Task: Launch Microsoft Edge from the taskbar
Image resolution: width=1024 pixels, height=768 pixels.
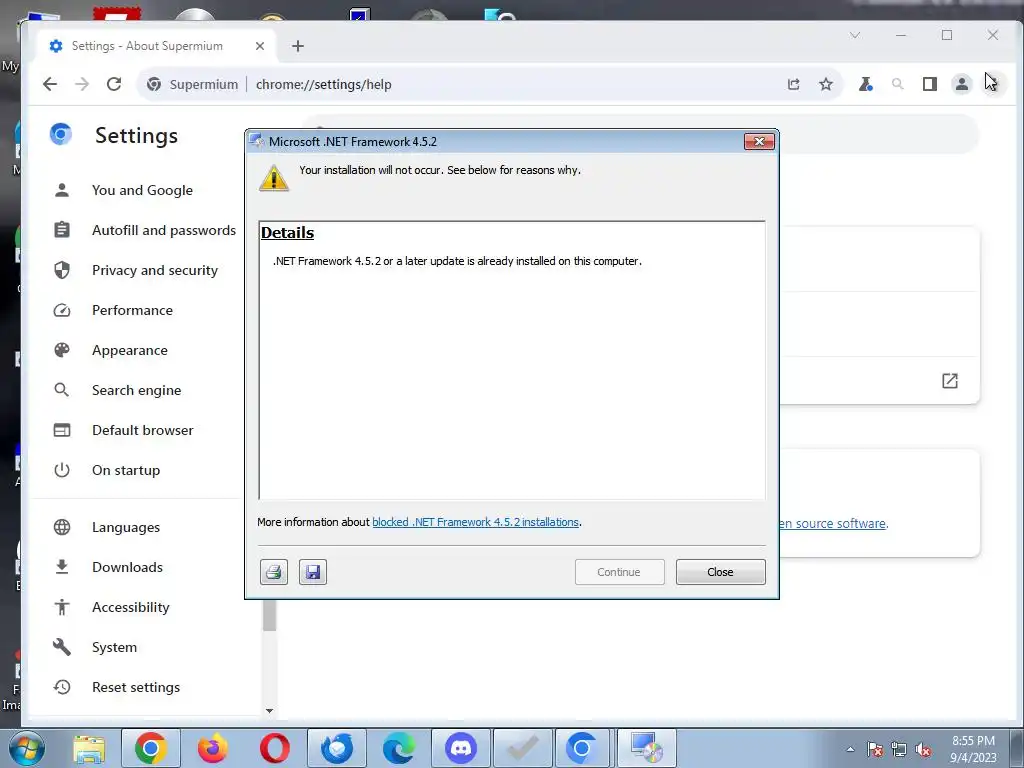Action: click(399, 748)
